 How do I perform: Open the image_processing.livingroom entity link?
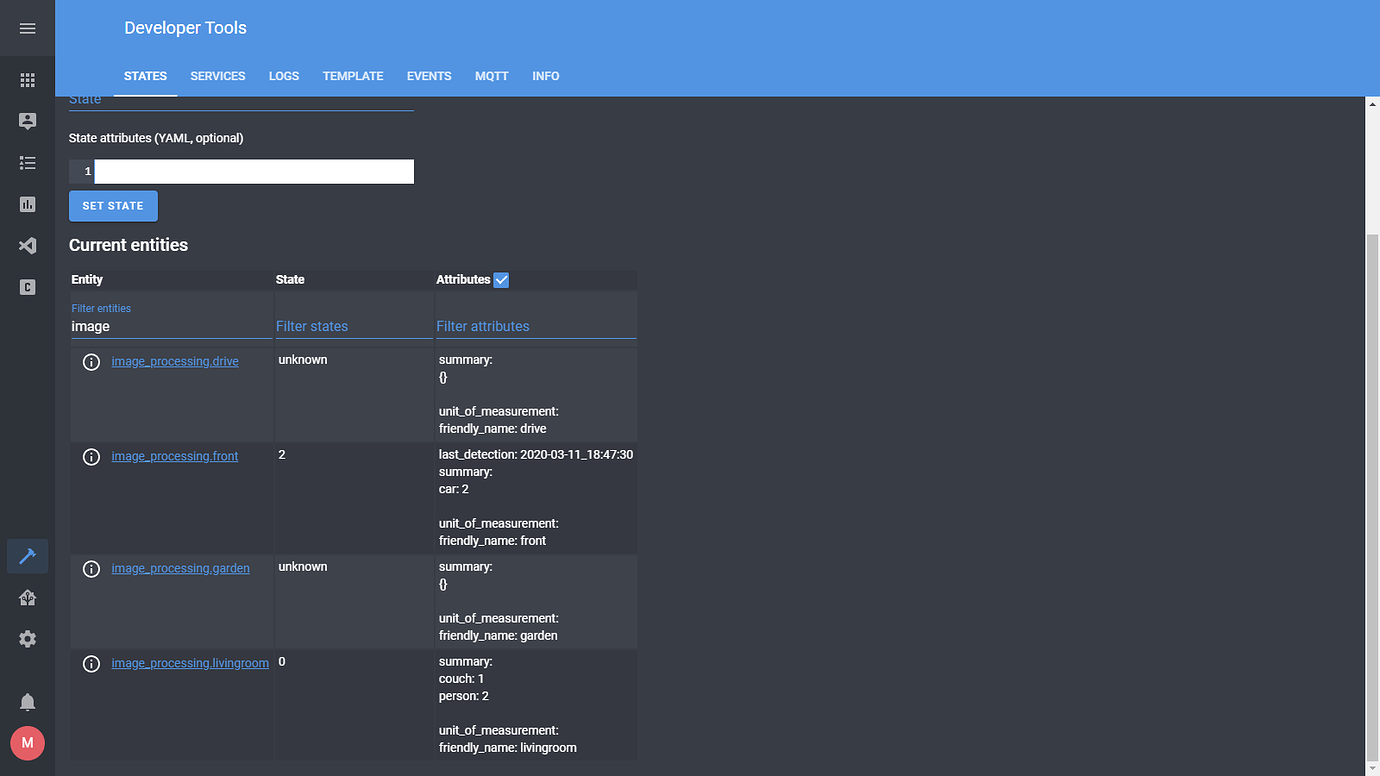pyautogui.click(x=190, y=662)
